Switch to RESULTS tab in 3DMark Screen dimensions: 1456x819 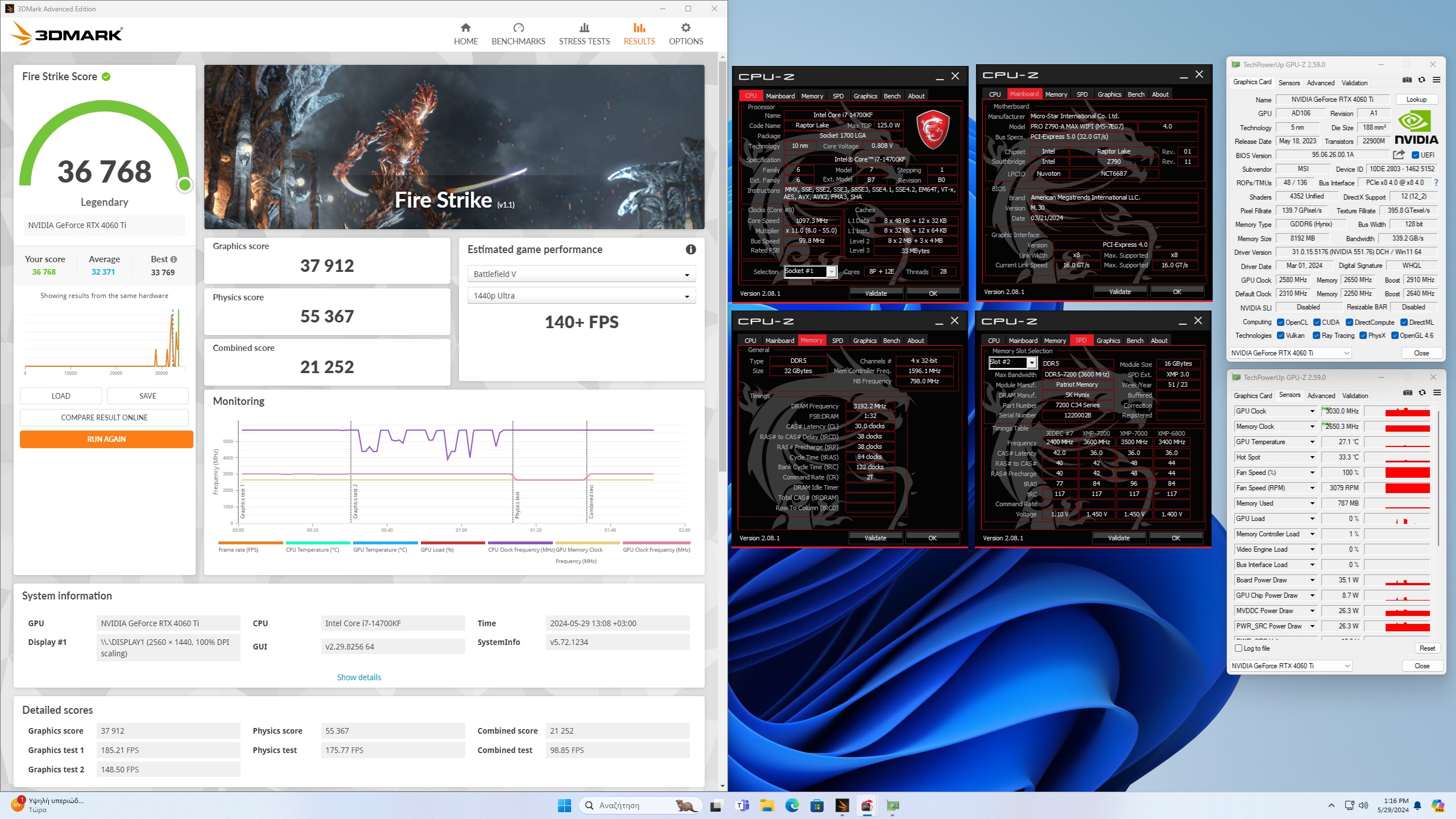click(x=639, y=34)
